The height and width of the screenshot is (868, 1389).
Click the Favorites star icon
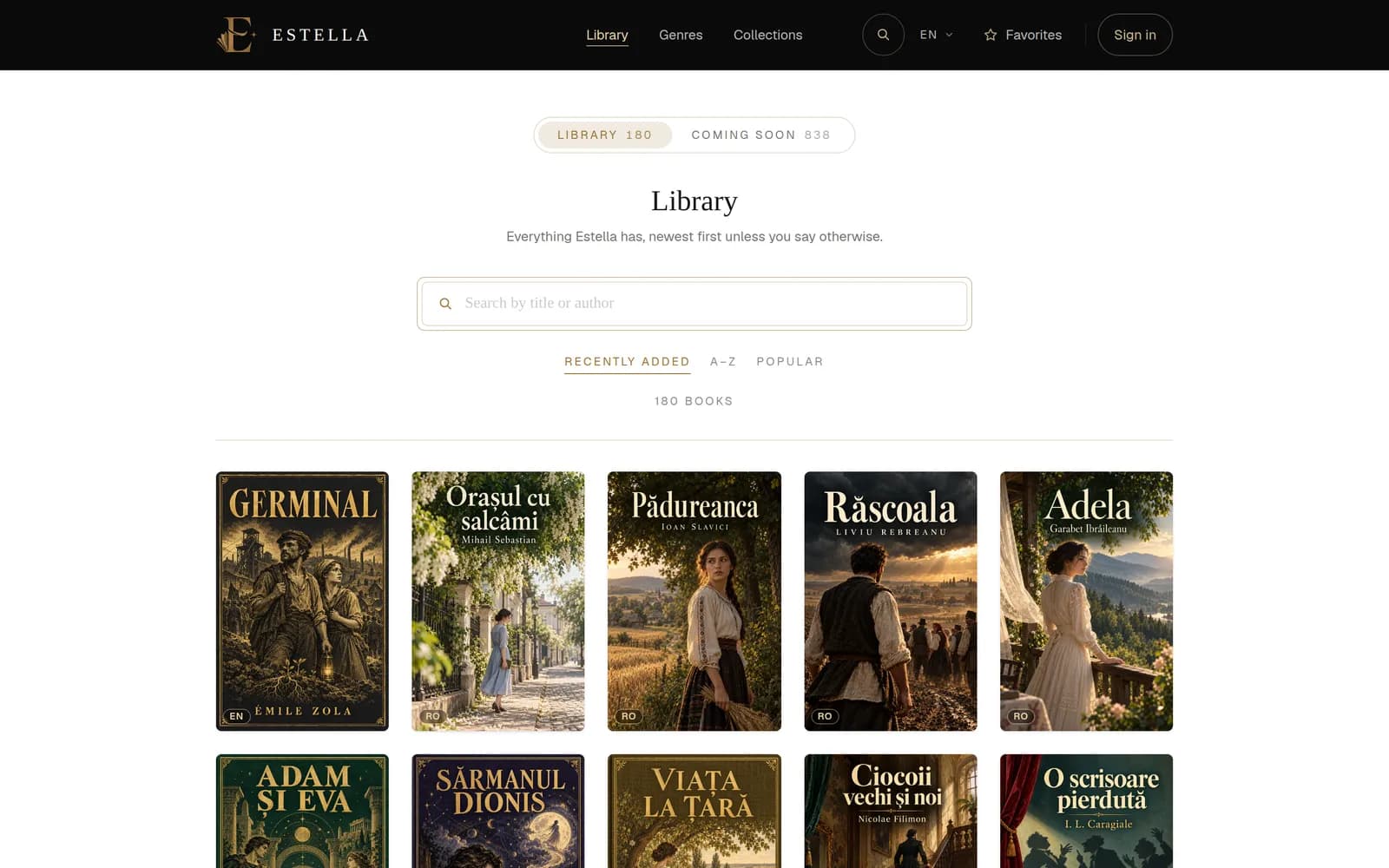[991, 35]
